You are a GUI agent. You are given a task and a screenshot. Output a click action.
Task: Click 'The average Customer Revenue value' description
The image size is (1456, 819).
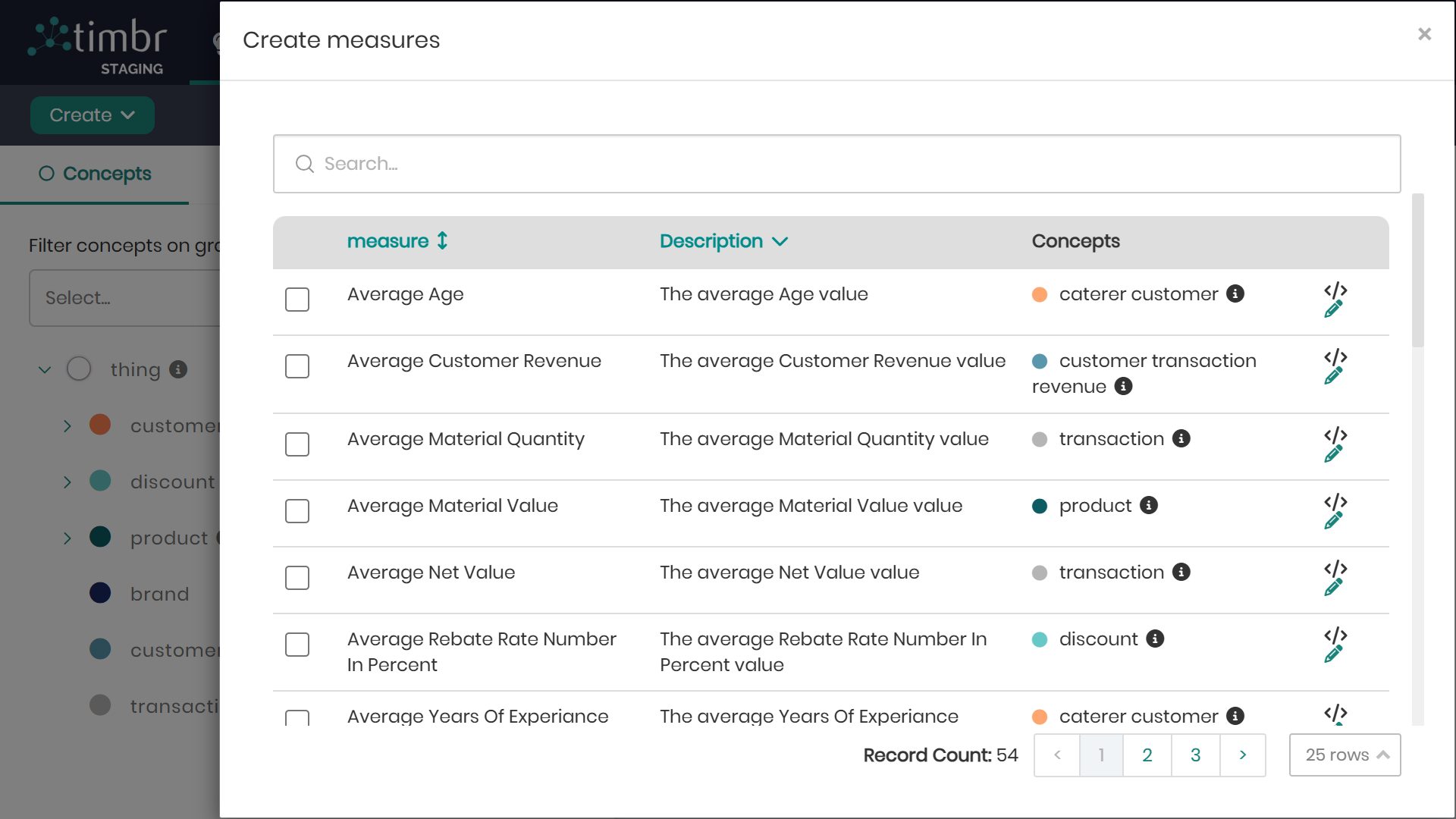coord(833,361)
